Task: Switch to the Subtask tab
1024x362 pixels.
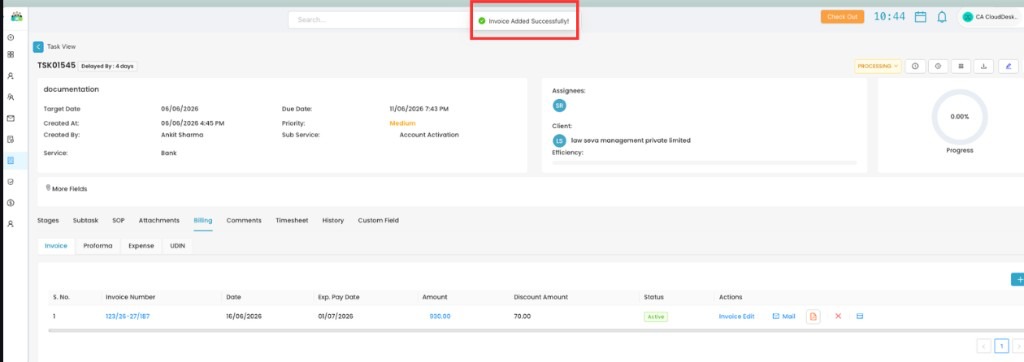Action: [x=86, y=221]
